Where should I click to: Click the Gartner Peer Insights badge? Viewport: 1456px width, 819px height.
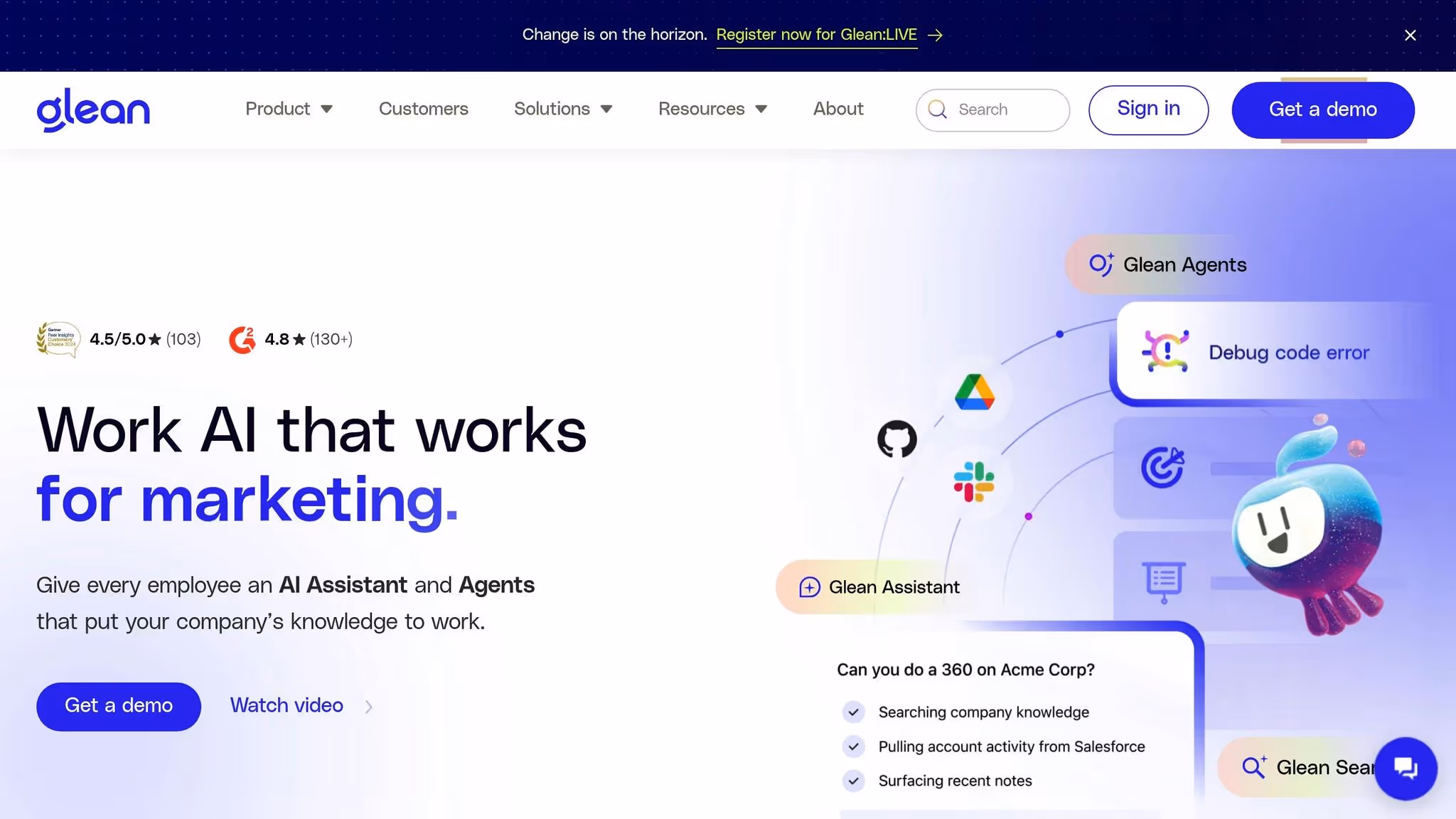tap(58, 339)
